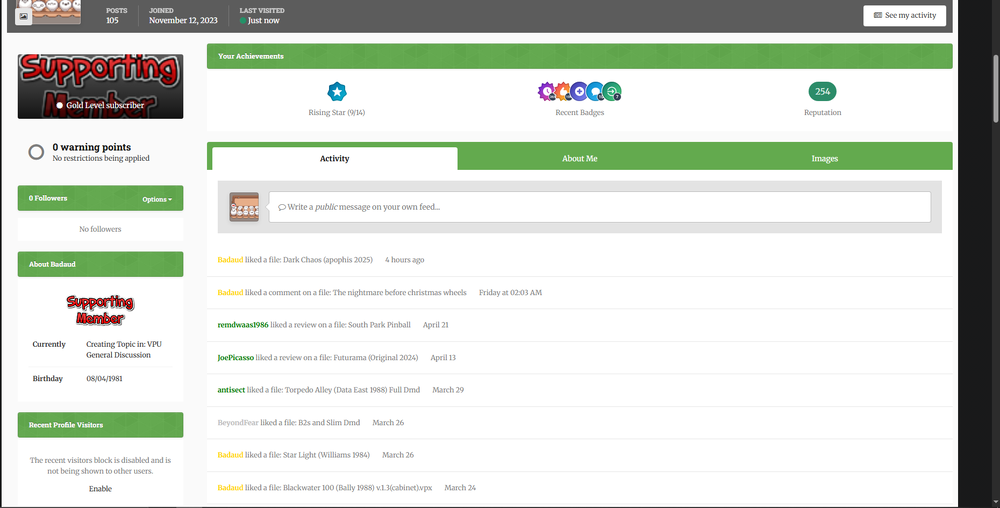Select the Activity tab

pyautogui.click(x=335, y=159)
